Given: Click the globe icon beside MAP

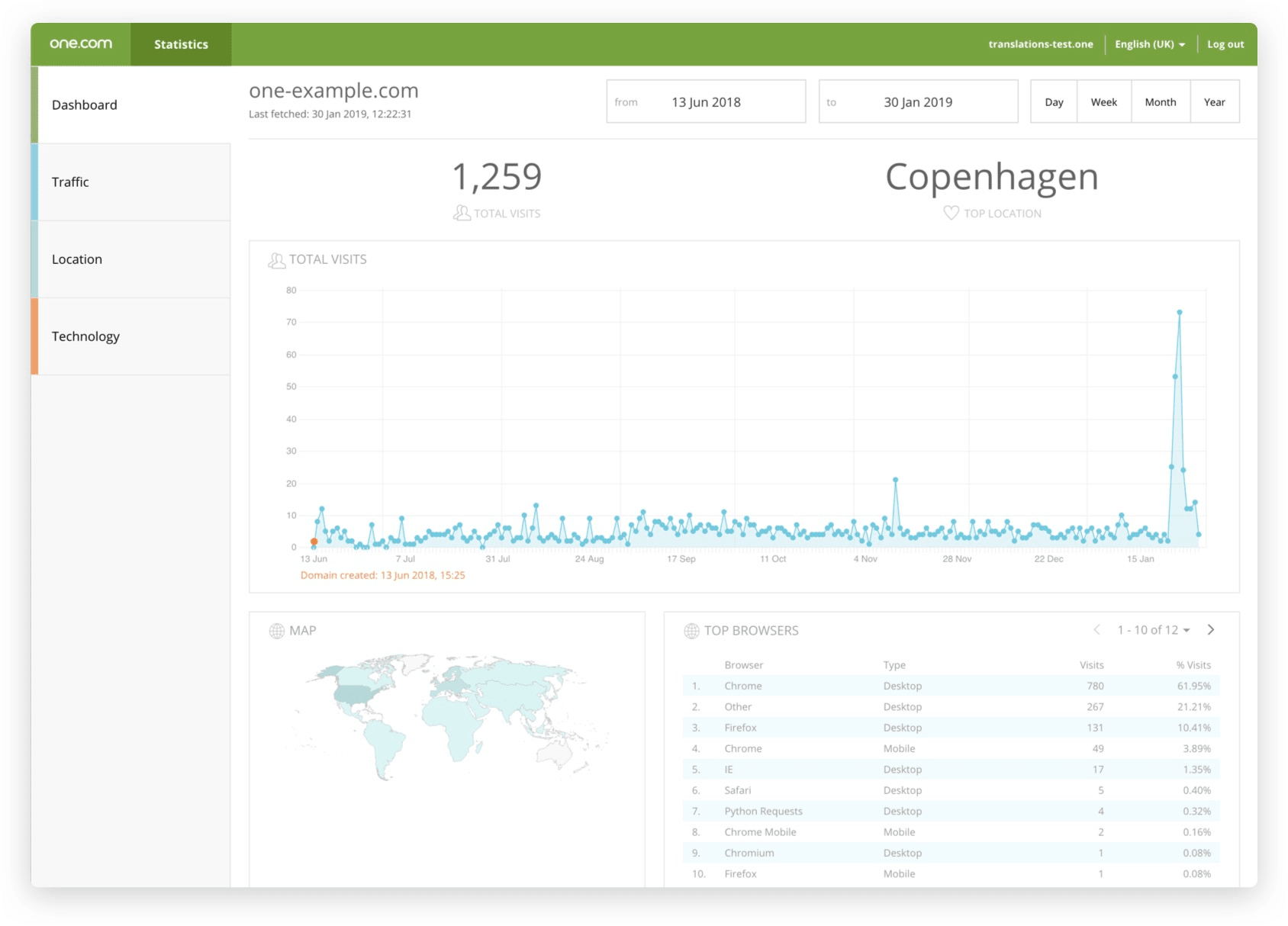Looking at the screenshot, I should (277, 631).
